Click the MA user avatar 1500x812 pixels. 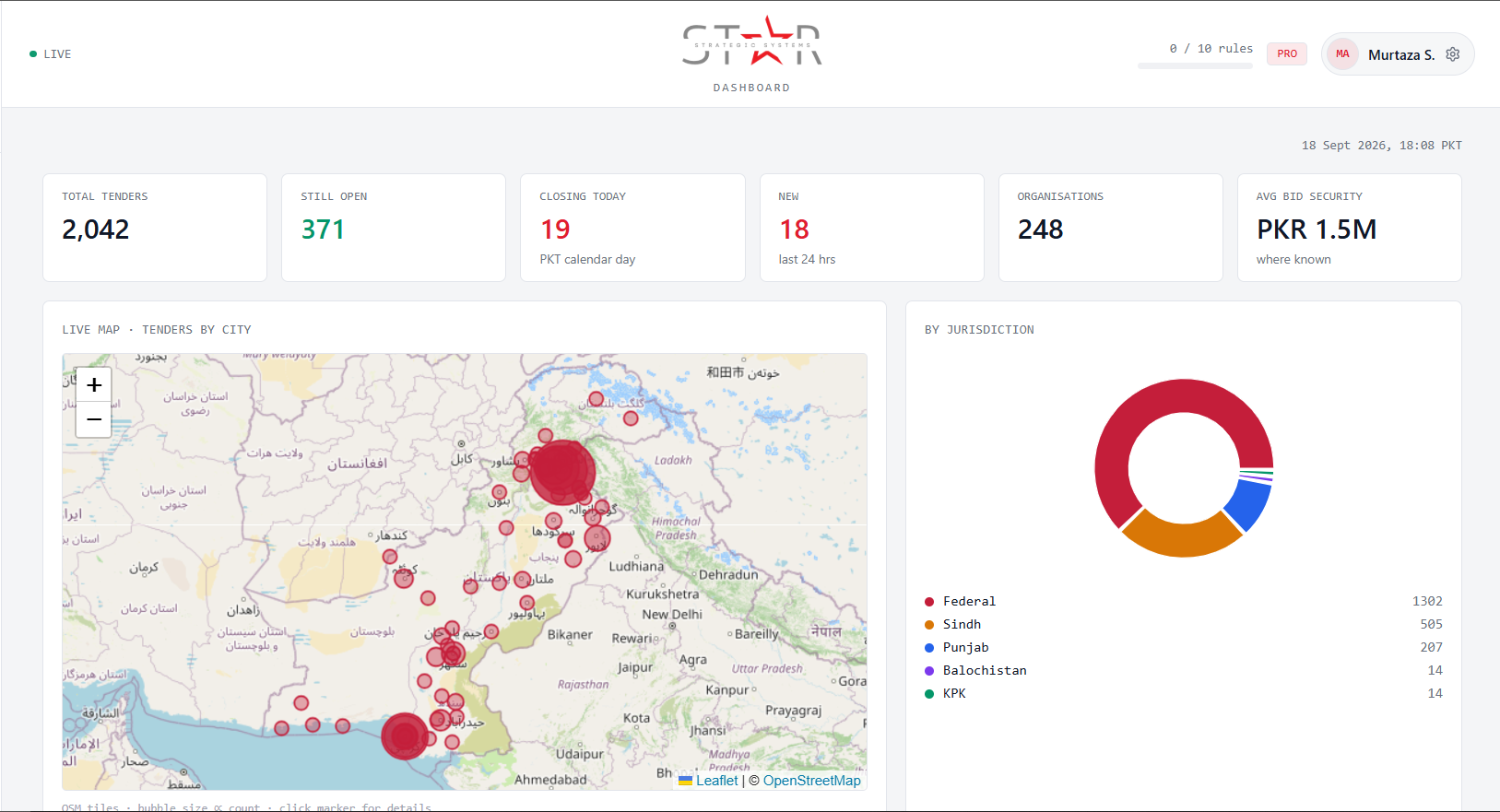pyautogui.click(x=1342, y=54)
